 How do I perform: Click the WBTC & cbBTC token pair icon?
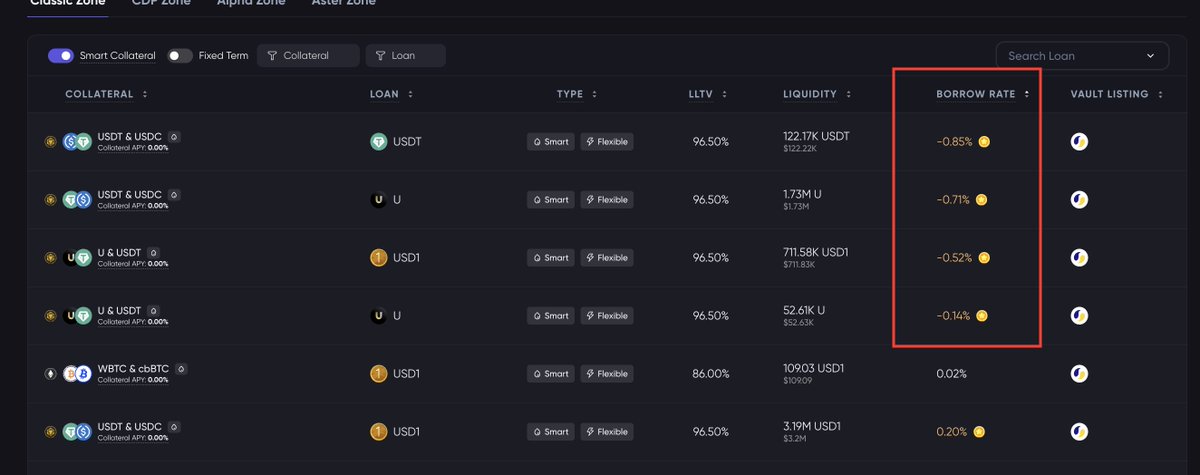point(77,374)
